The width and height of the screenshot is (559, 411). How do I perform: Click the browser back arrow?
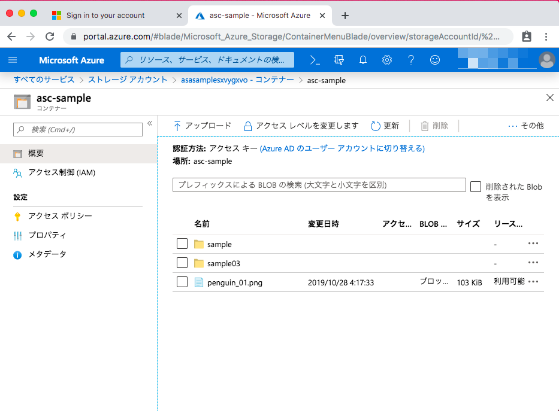pos(11,37)
